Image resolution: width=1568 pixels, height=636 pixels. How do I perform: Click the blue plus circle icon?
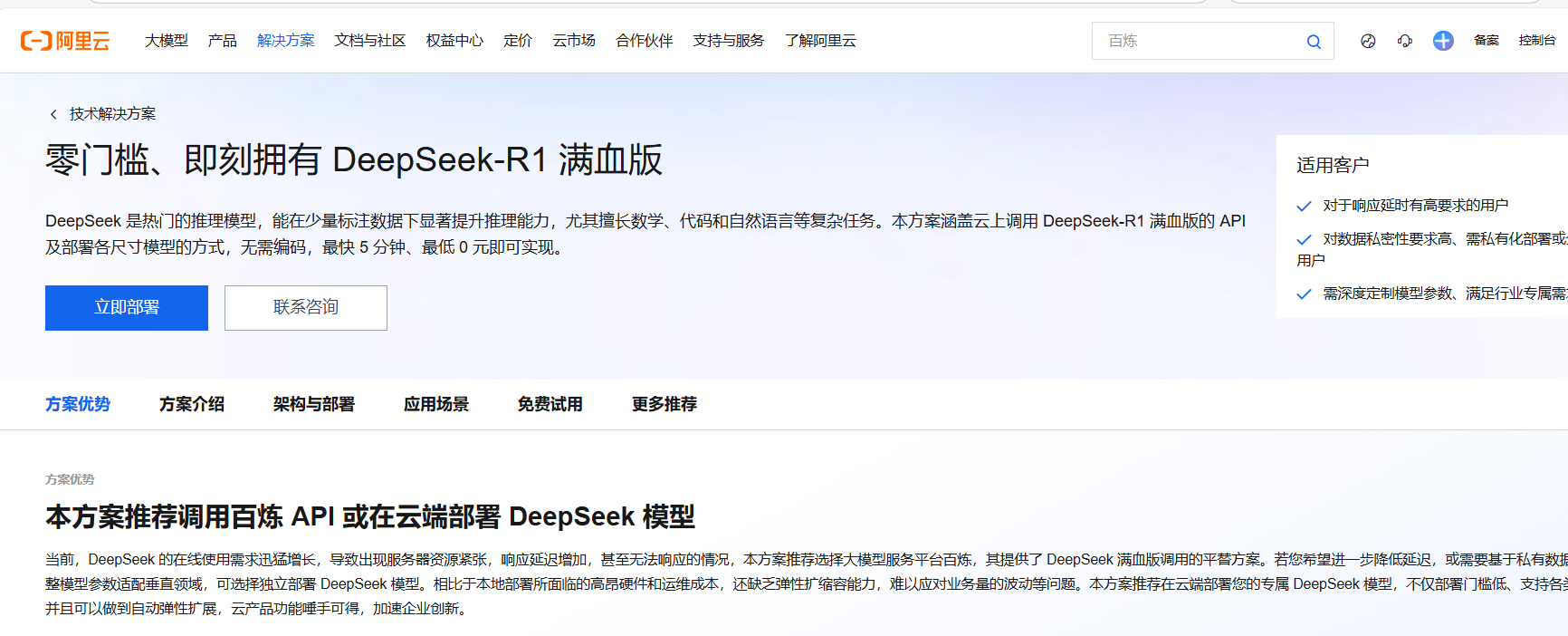pyautogui.click(x=1443, y=41)
